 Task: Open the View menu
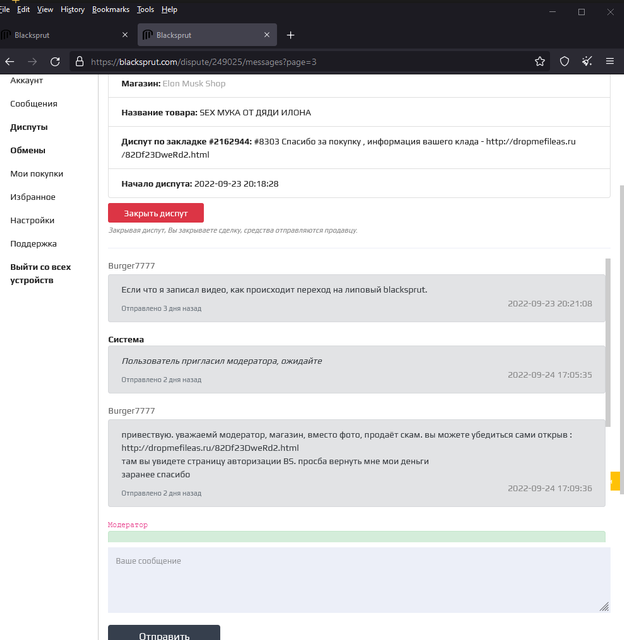(x=45, y=9)
